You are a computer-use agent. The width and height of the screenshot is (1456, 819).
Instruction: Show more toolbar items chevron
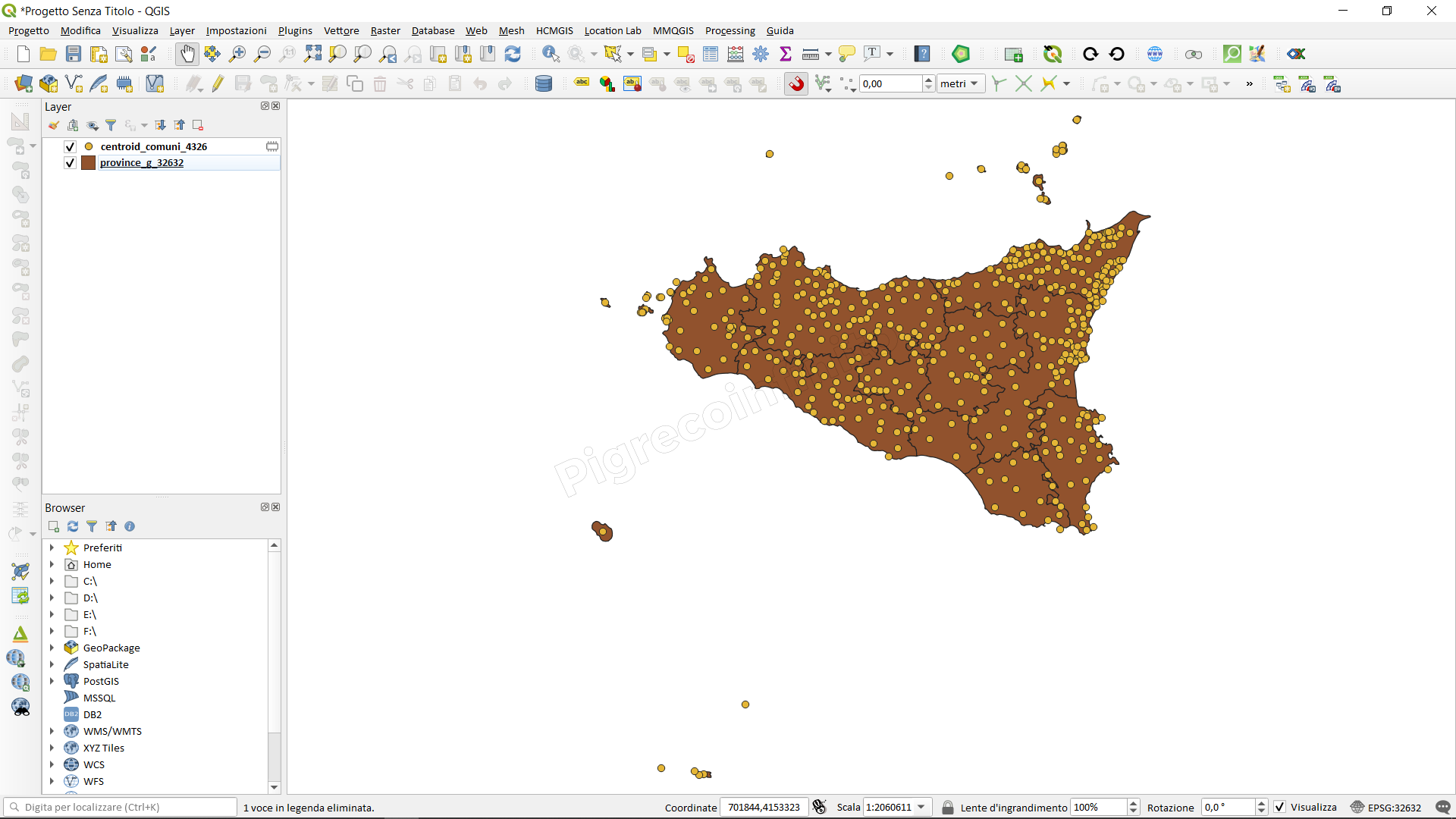[x=1249, y=83]
